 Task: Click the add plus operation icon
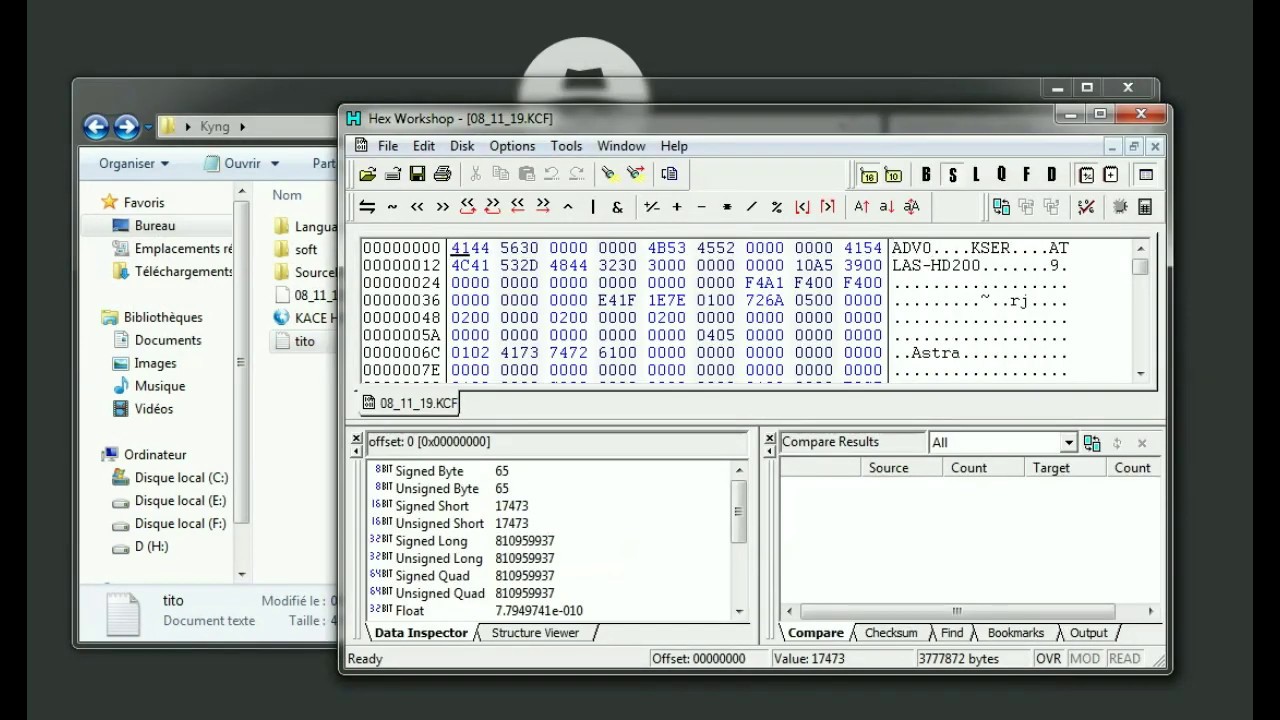677,207
